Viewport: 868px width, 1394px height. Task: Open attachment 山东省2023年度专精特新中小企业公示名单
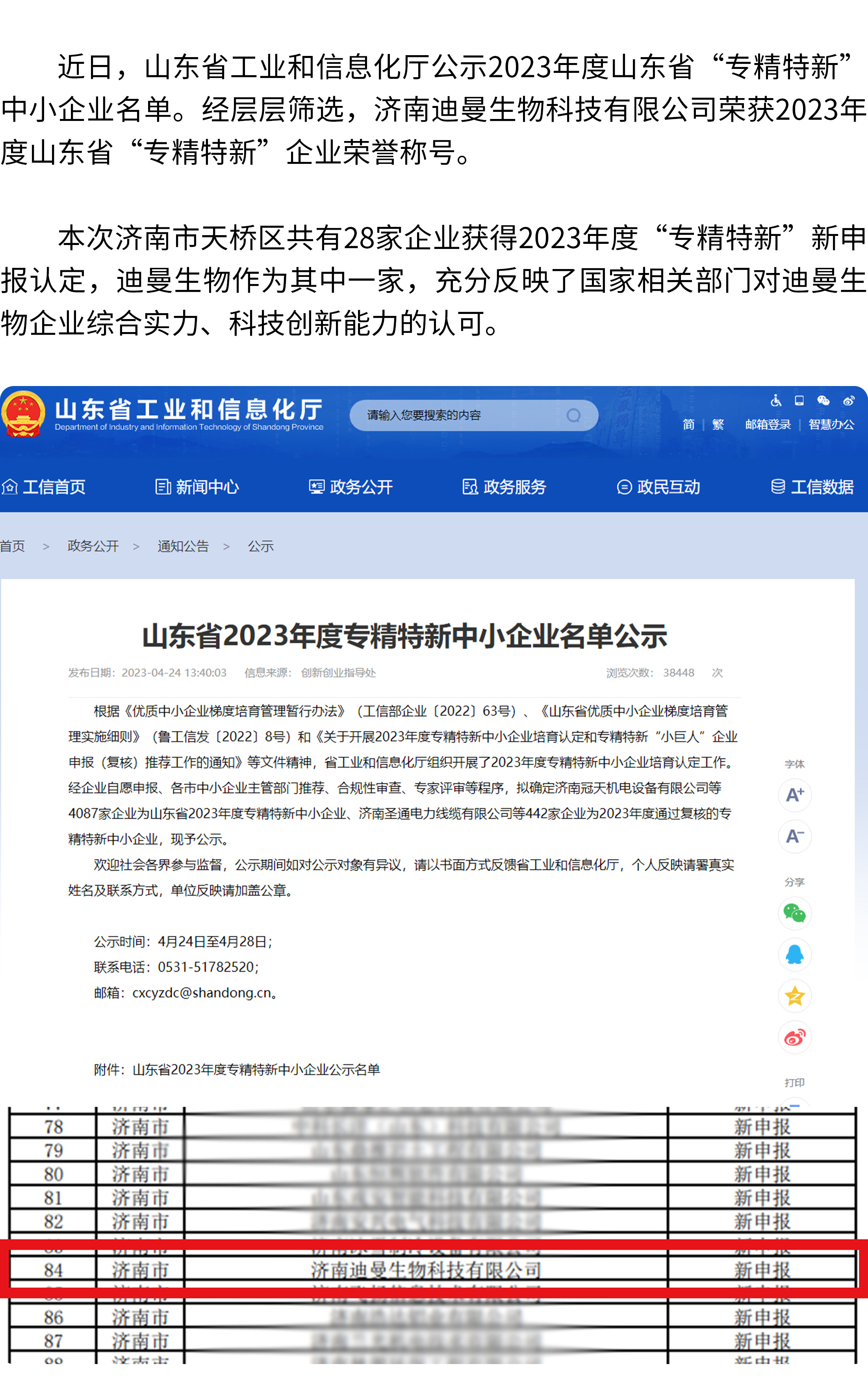(256, 1069)
